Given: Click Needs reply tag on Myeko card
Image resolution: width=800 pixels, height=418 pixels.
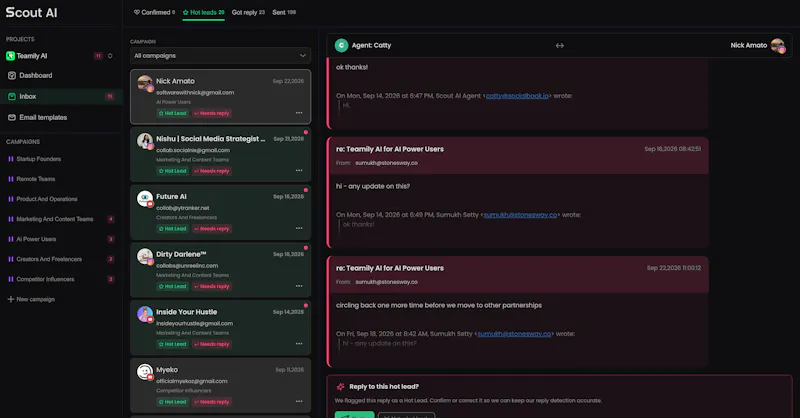Looking at the screenshot, I should coord(212,402).
